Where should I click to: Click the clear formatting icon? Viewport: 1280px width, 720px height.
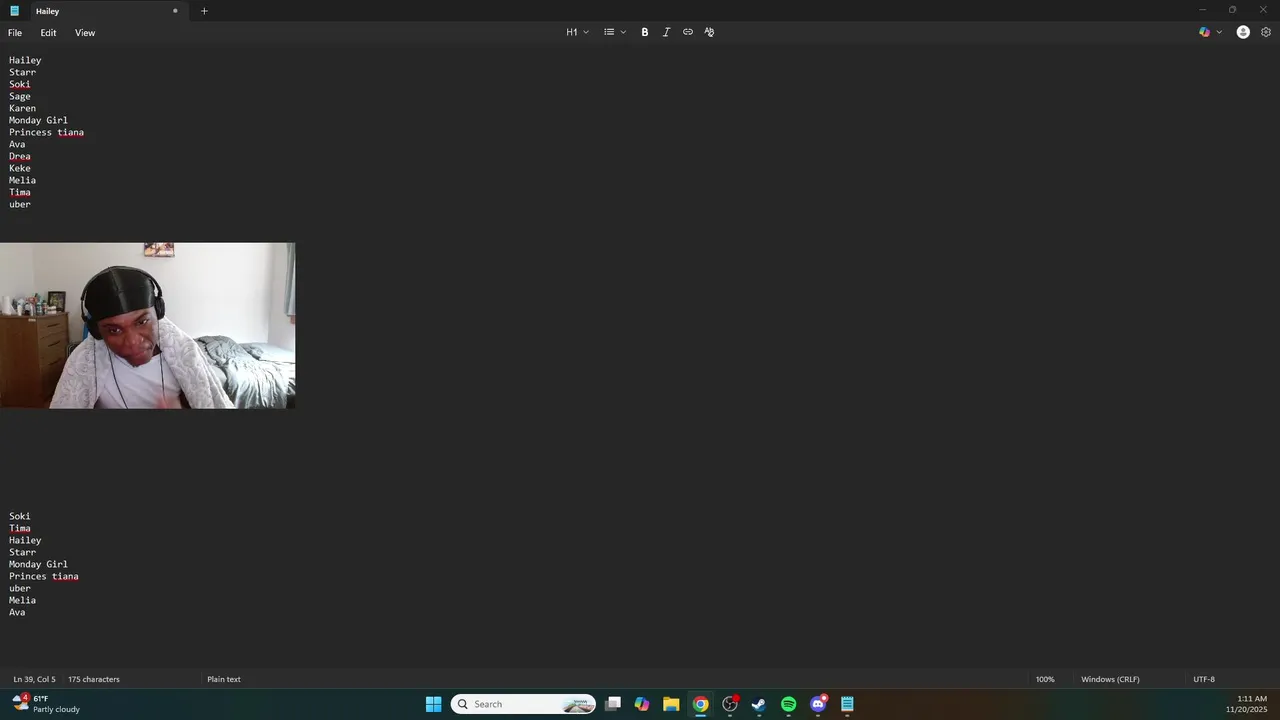pyautogui.click(x=709, y=32)
